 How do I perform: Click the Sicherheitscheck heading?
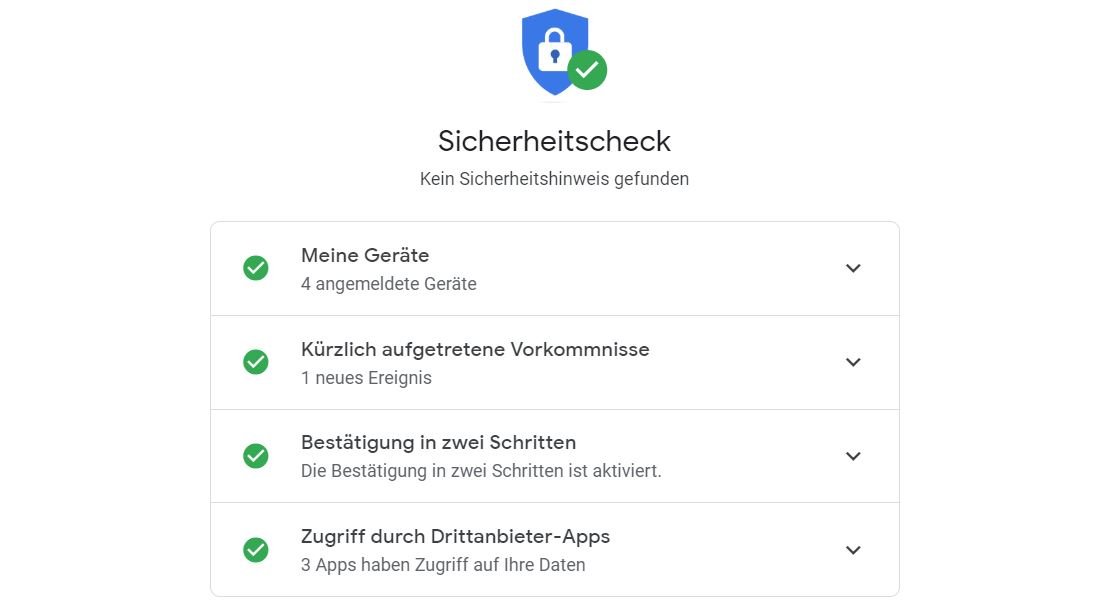[x=554, y=140]
